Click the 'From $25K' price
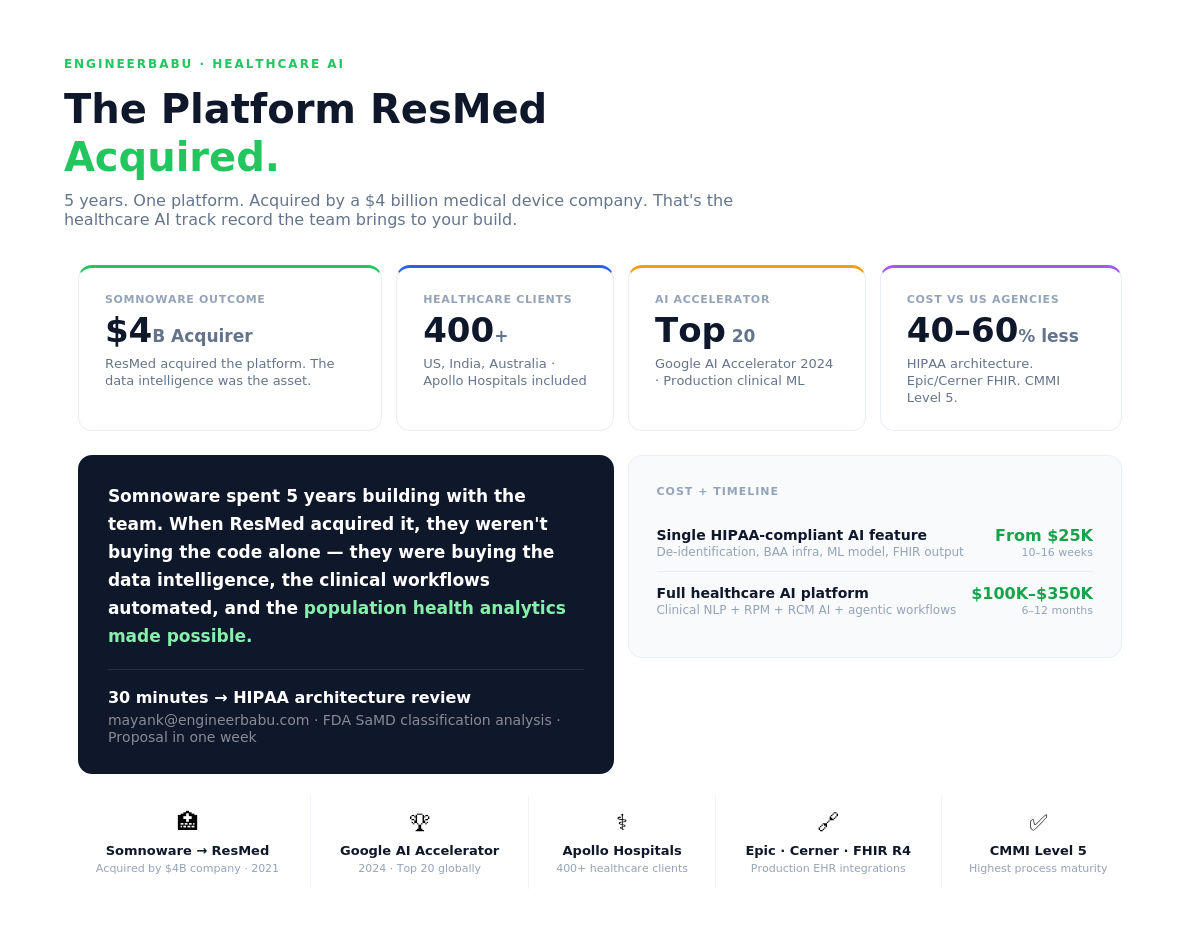The width and height of the screenshot is (1200, 946). [1044, 536]
